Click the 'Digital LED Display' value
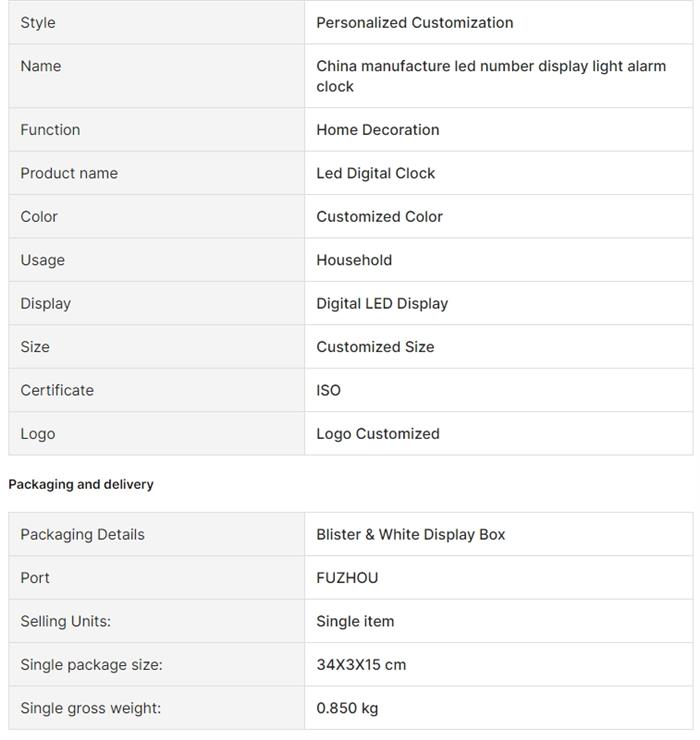 tap(382, 304)
